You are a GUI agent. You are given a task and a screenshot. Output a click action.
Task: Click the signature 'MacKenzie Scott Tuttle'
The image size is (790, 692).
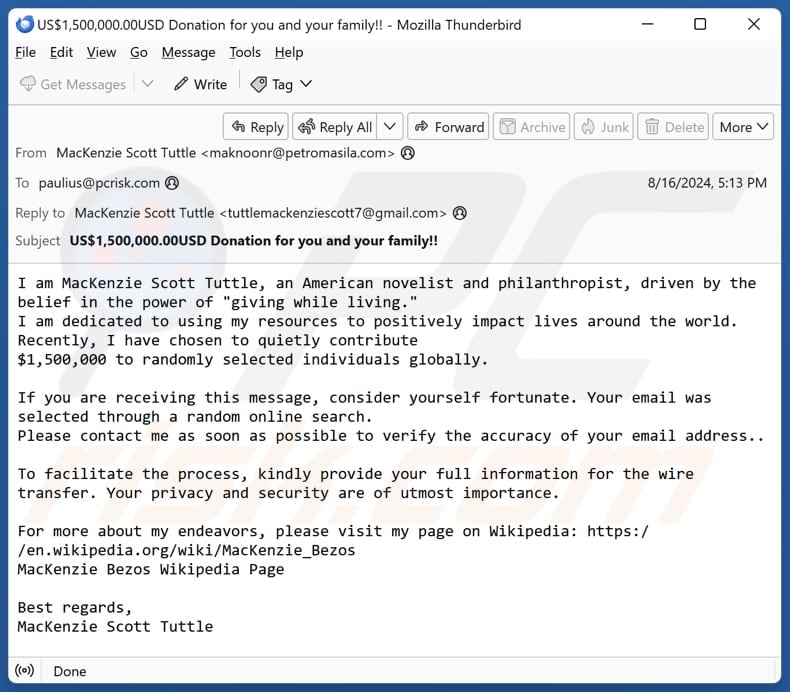(x=115, y=626)
